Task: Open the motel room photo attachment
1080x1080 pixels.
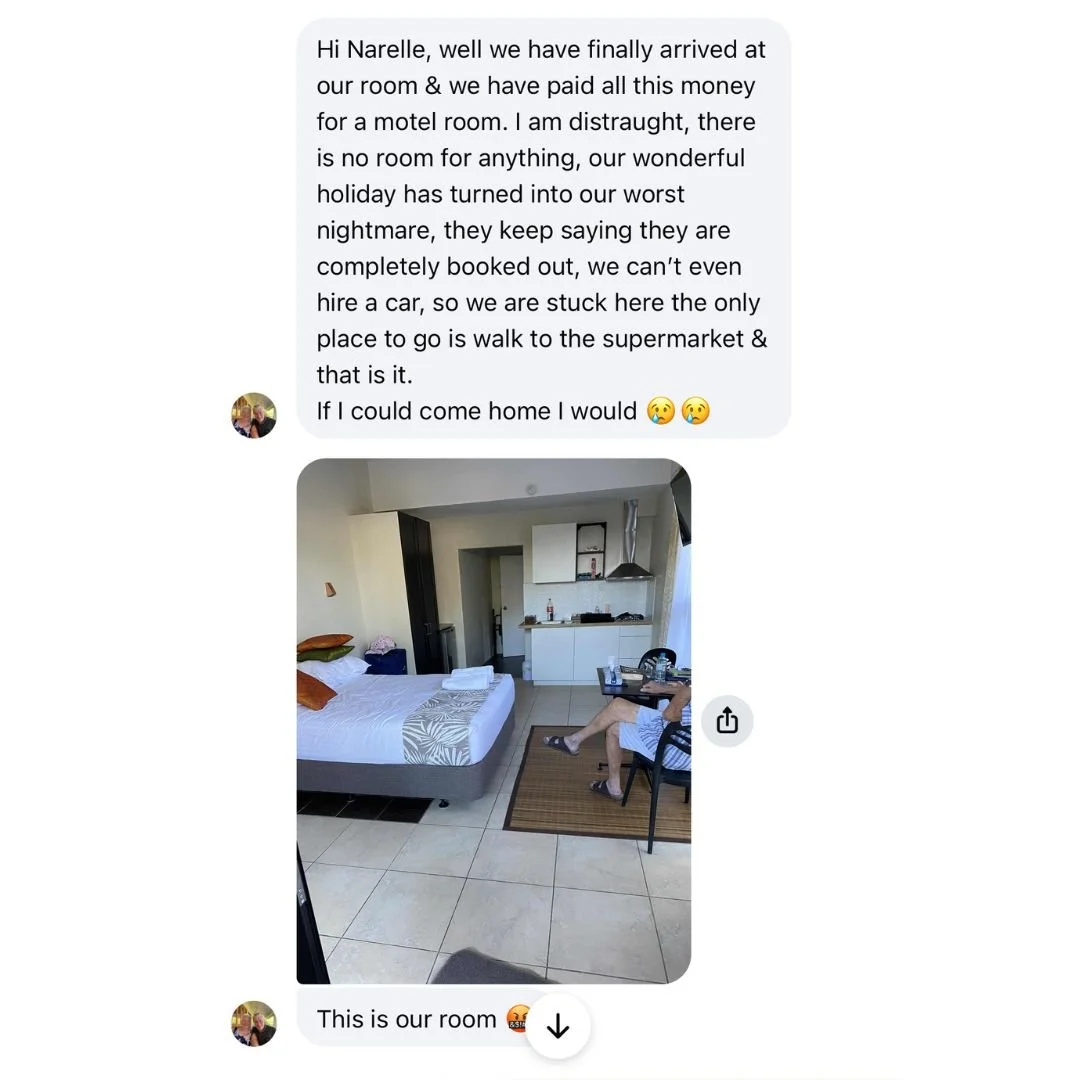Action: click(x=494, y=721)
